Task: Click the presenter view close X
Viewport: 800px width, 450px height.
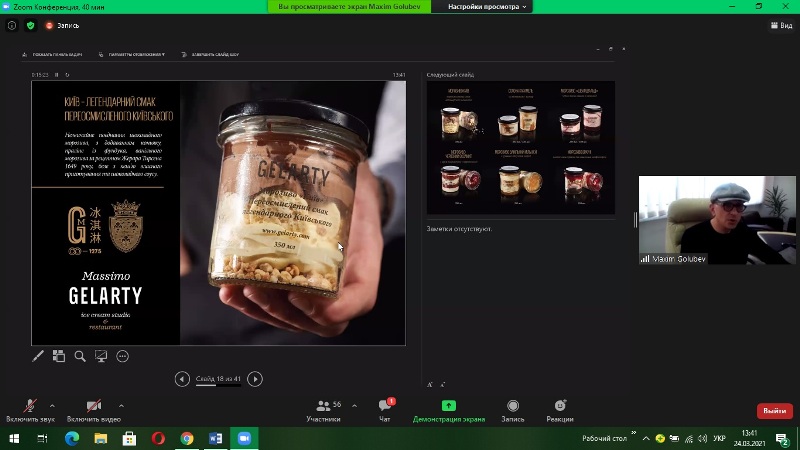Action: point(623,49)
